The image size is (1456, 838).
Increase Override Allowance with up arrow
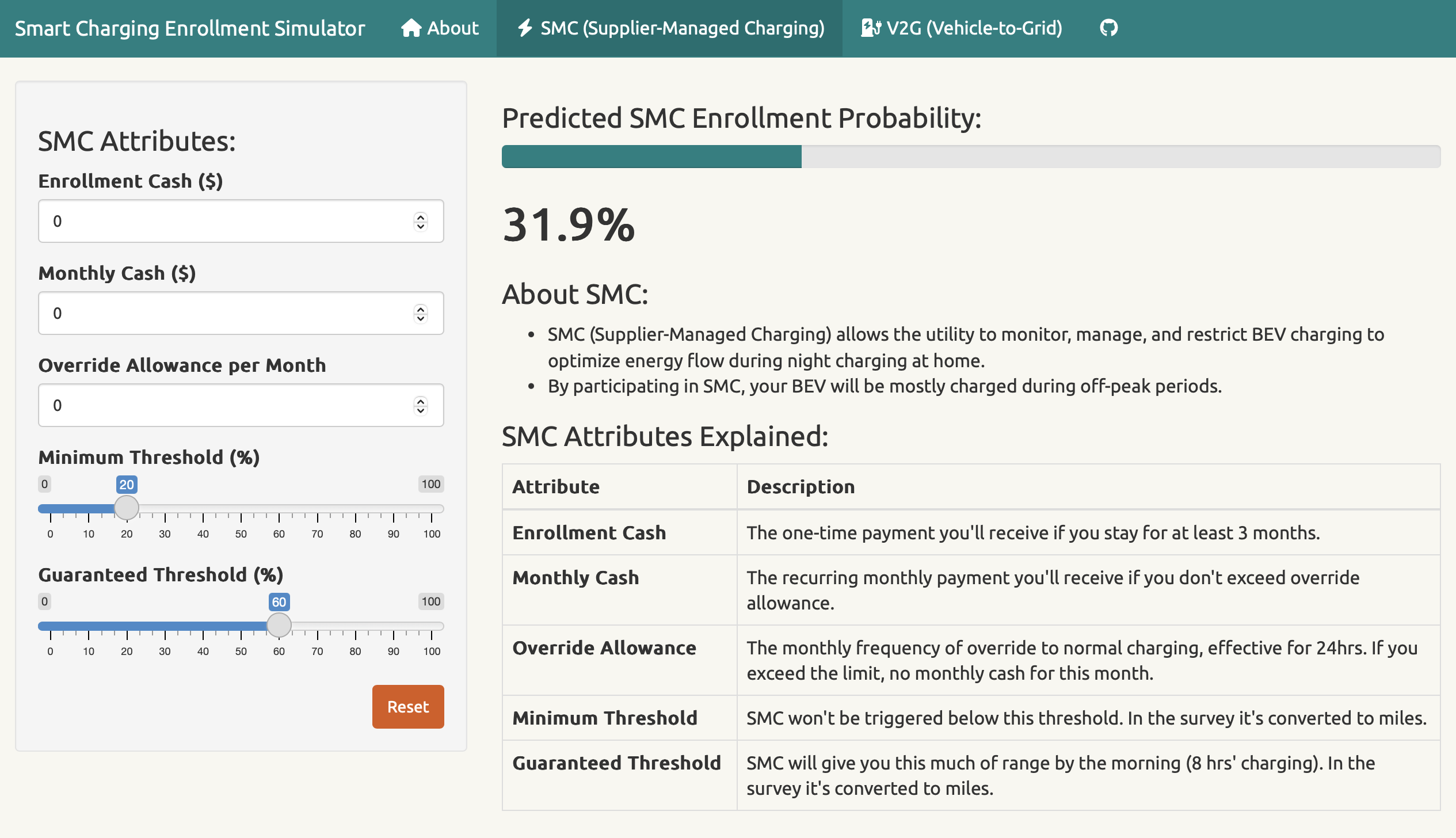click(x=421, y=401)
